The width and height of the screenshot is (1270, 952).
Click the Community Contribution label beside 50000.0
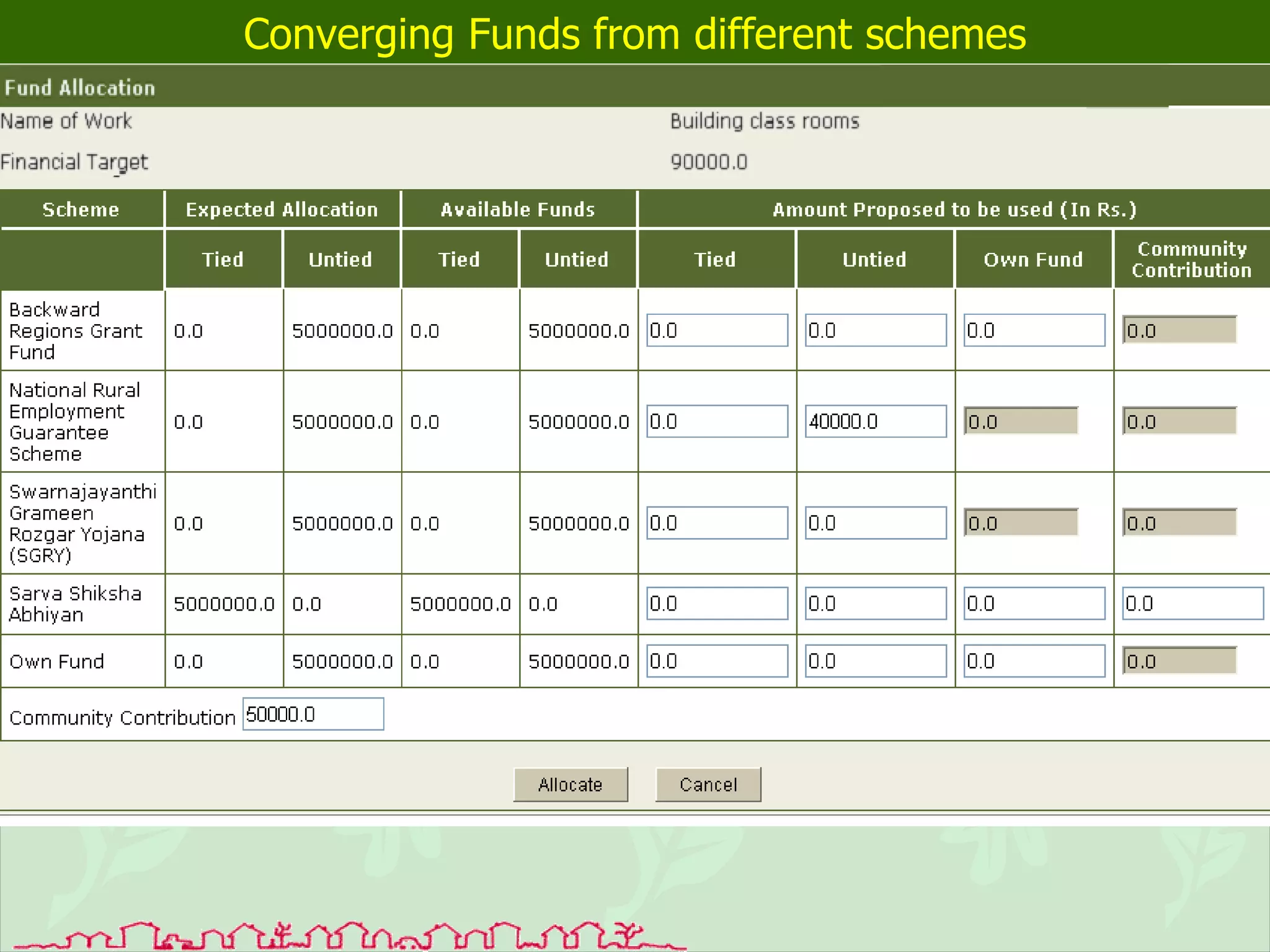point(123,717)
